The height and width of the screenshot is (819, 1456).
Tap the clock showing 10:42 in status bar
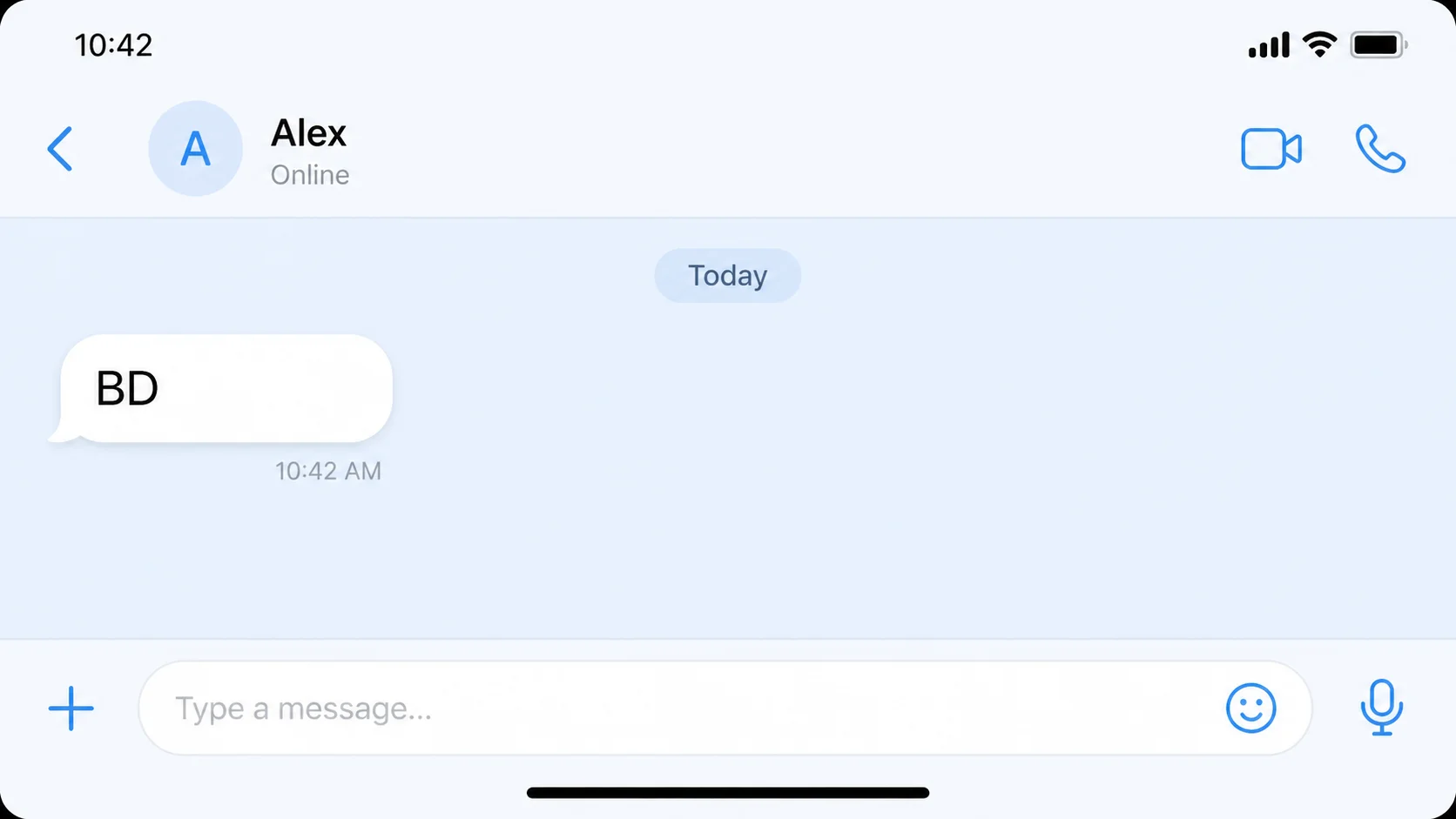pyautogui.click(x=113, y=44)
